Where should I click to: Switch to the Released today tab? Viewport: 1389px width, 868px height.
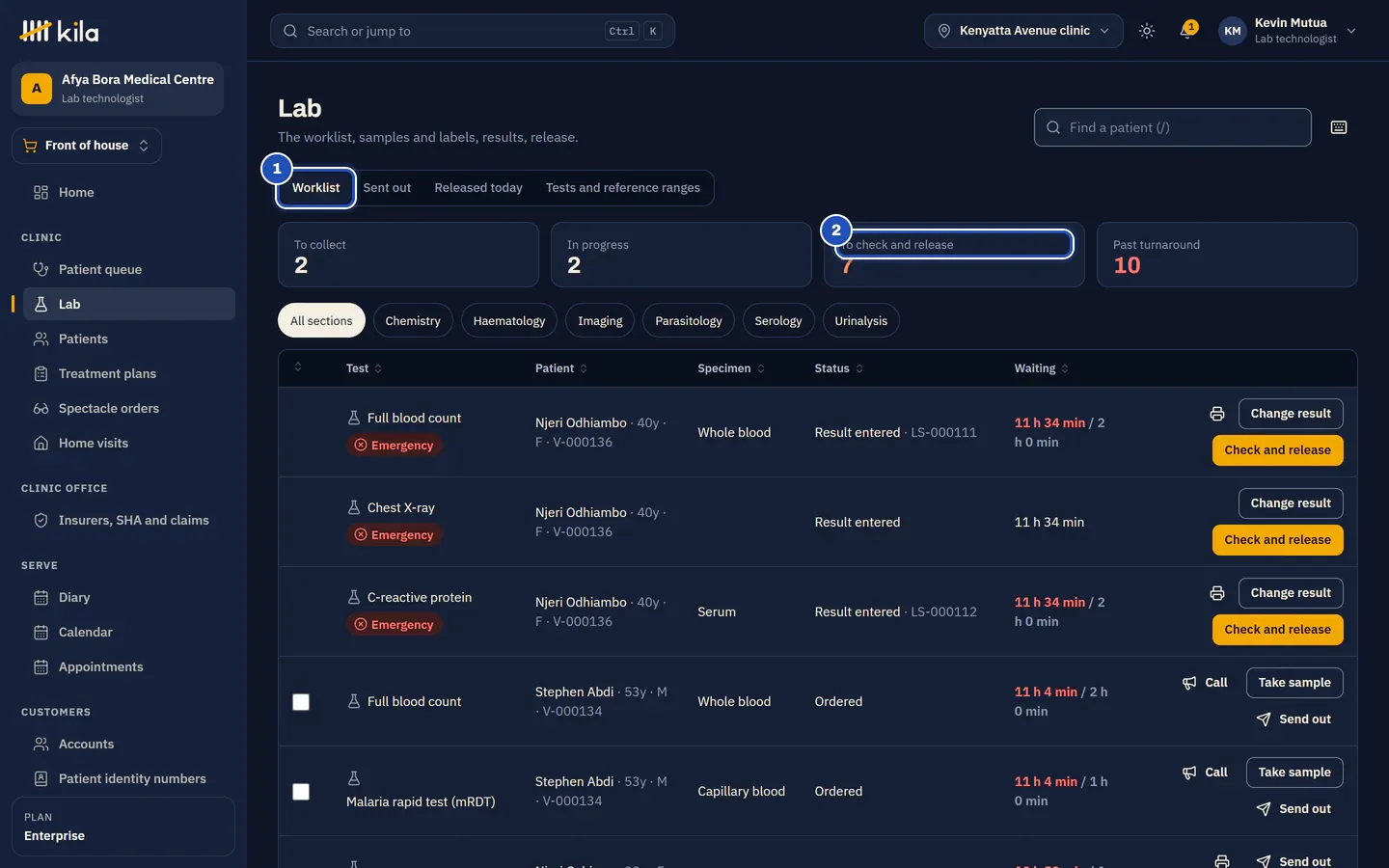coord(478,188)
